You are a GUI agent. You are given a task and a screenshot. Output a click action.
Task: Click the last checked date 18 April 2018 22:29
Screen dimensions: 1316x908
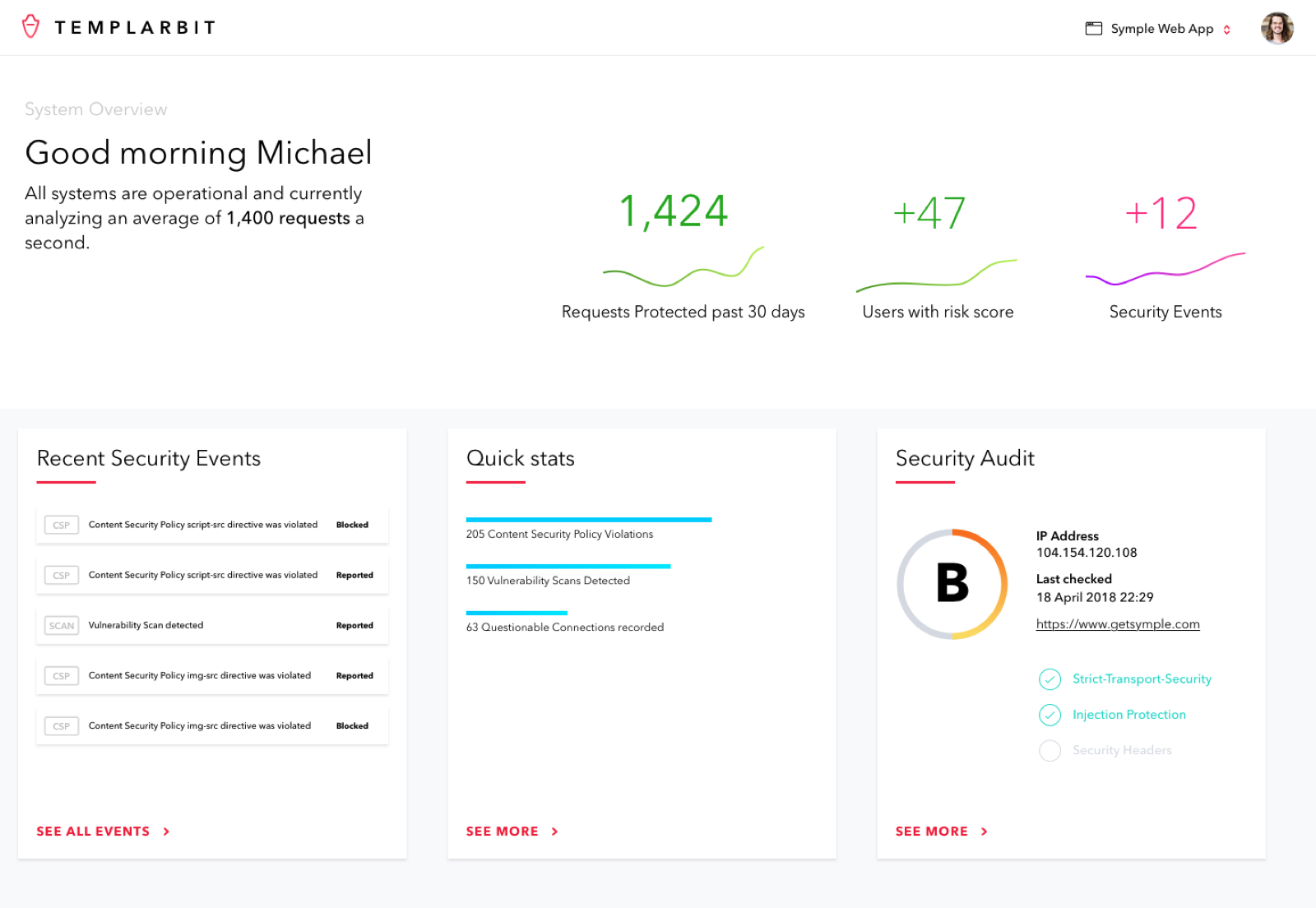(x=1095, y=597)
